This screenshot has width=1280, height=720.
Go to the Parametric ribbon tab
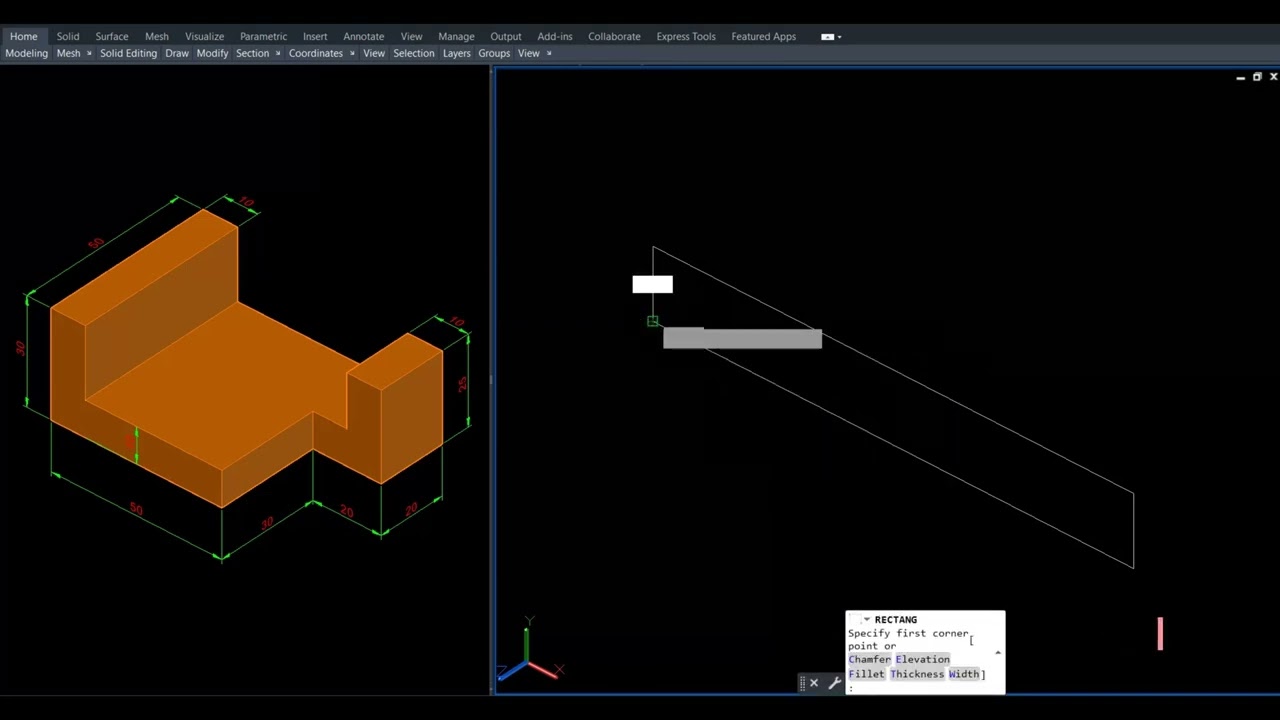tap(263, 36)
